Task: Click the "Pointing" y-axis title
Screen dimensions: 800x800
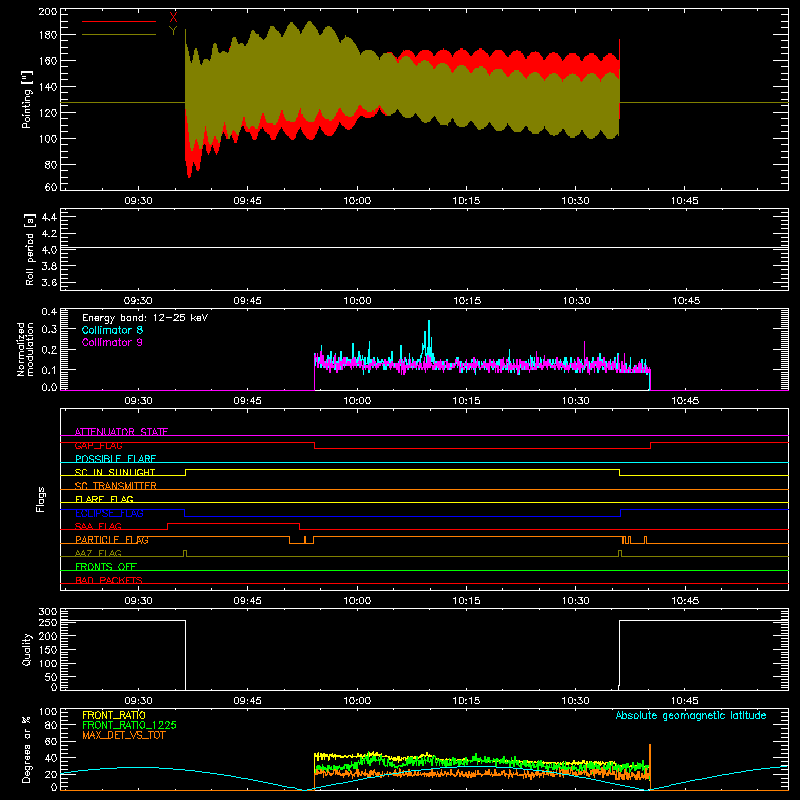Action: pos(27,99)
